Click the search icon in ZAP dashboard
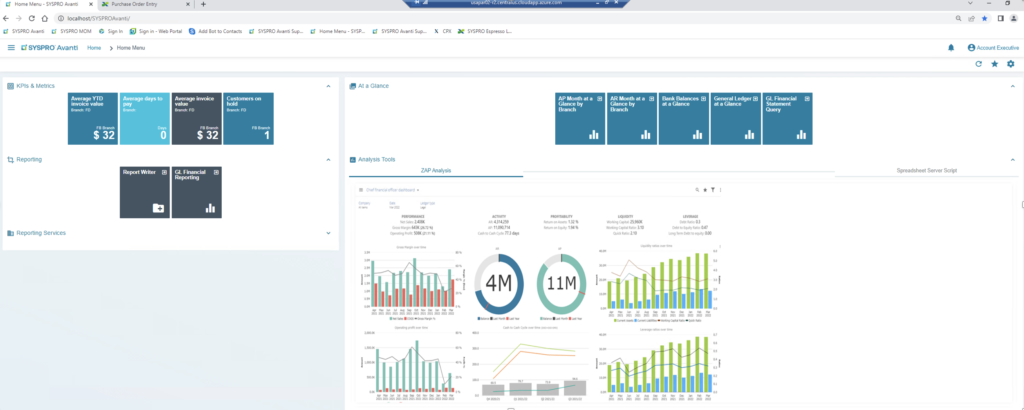1024x410 pixels. pyautogui.click(x=697, y=190)
